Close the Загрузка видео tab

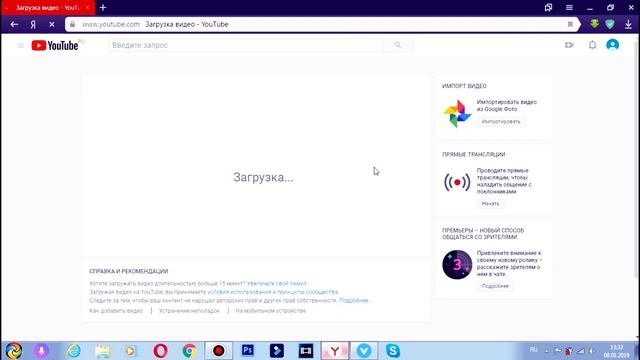(x=87, y=8)
